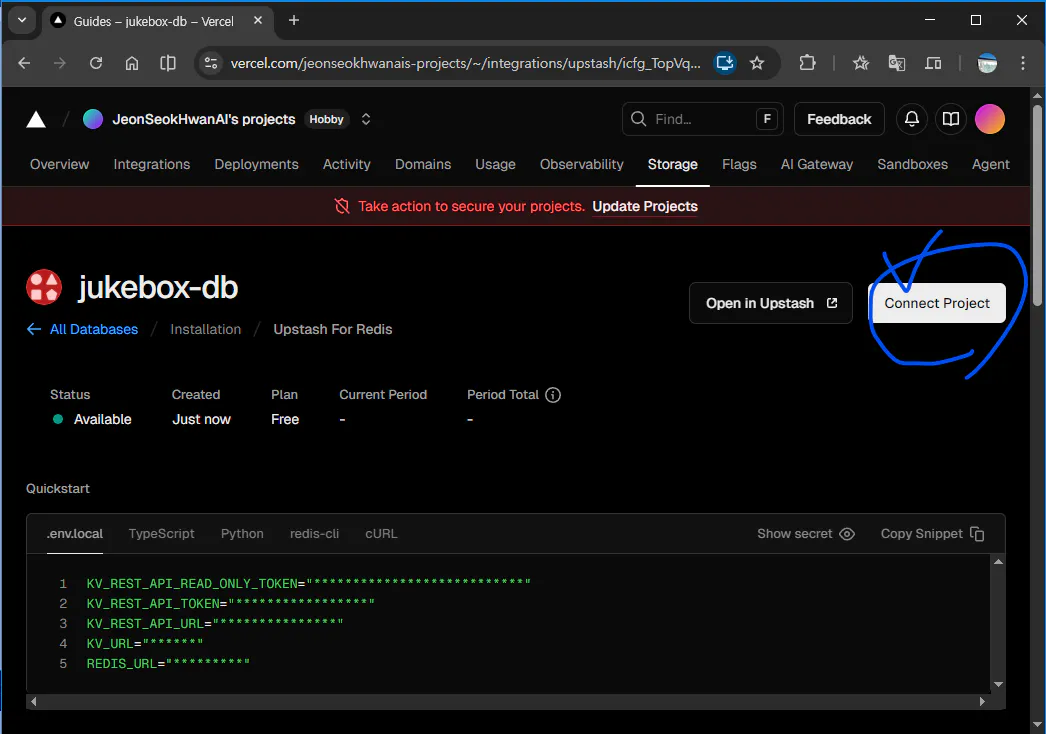The image size is (1046, 734).
Task: Click the code block horizontal scrollbar
Action: (508, 701)
